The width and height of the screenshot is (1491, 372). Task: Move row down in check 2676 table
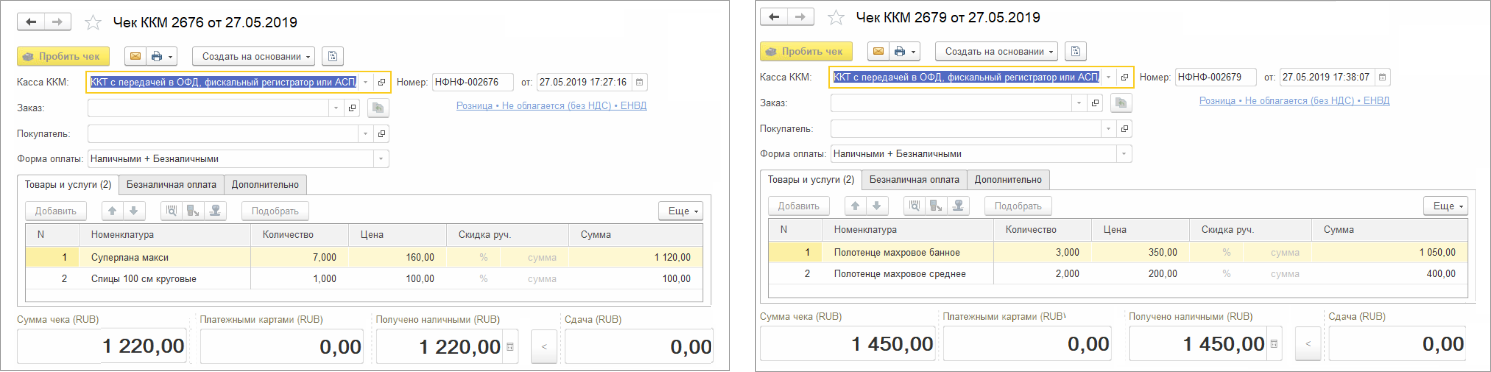click(x=133, y=211)
